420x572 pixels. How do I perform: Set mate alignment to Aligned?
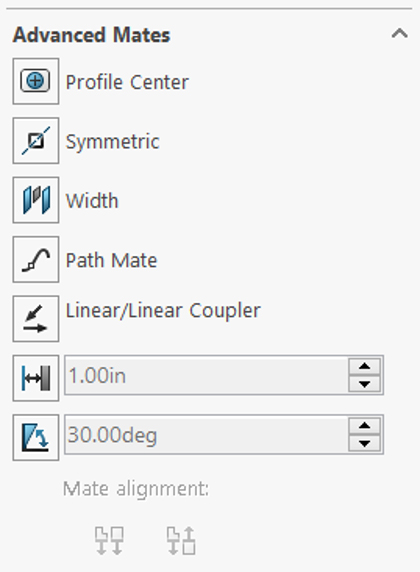coord(109,541)
